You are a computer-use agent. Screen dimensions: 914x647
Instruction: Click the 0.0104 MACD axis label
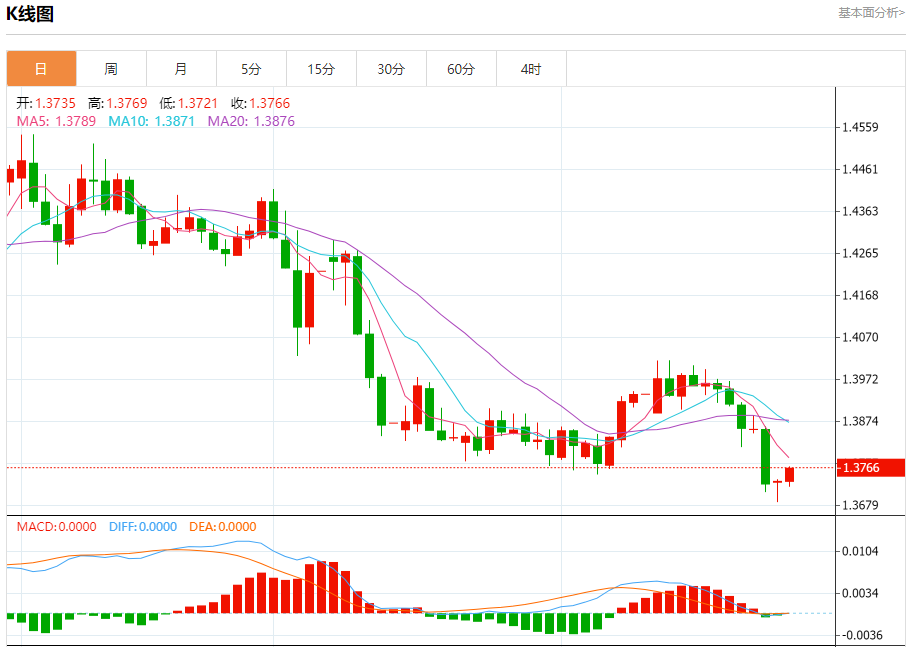[860, 551]
